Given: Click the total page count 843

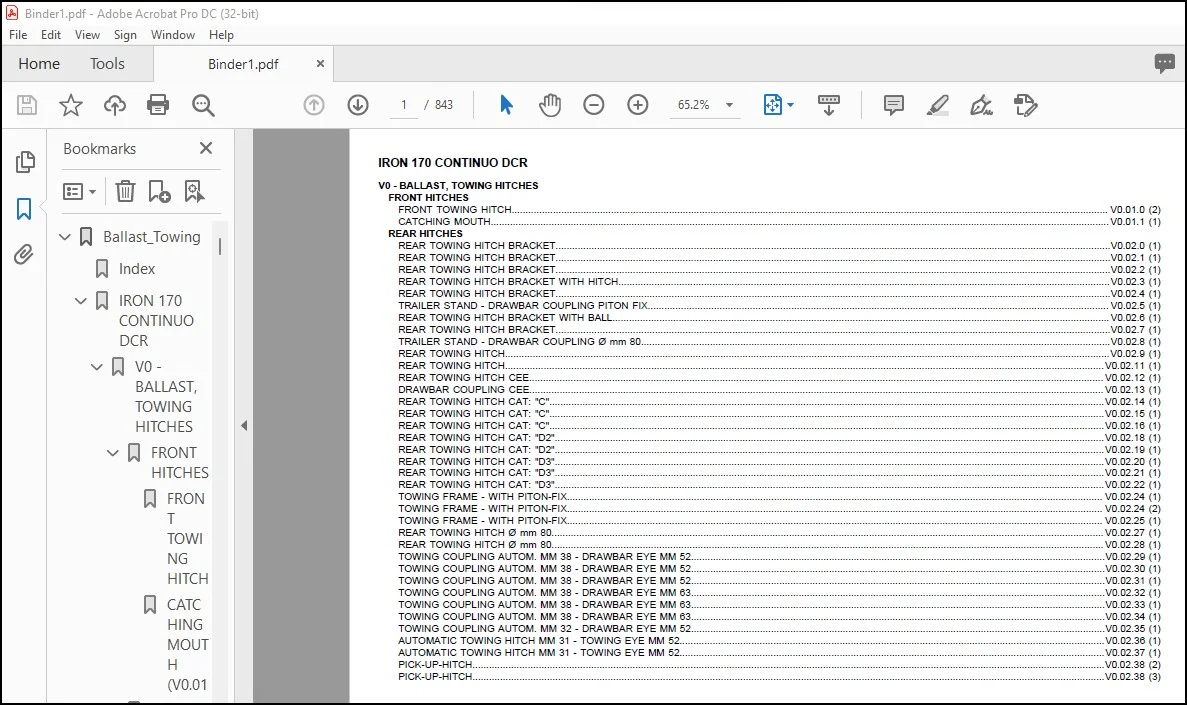Looking at the screenshot, I should [x=444, y=105].
